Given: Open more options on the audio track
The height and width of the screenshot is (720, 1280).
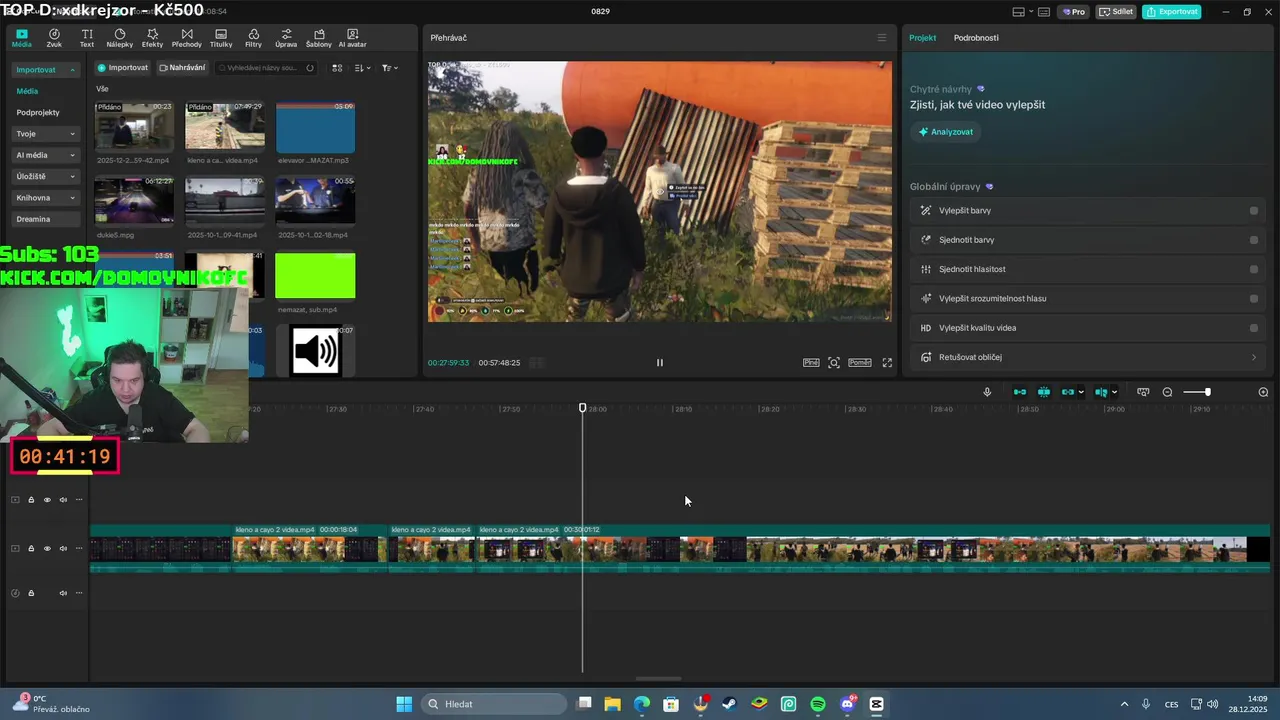Looking at the screenshot, I should click(79, 593).
